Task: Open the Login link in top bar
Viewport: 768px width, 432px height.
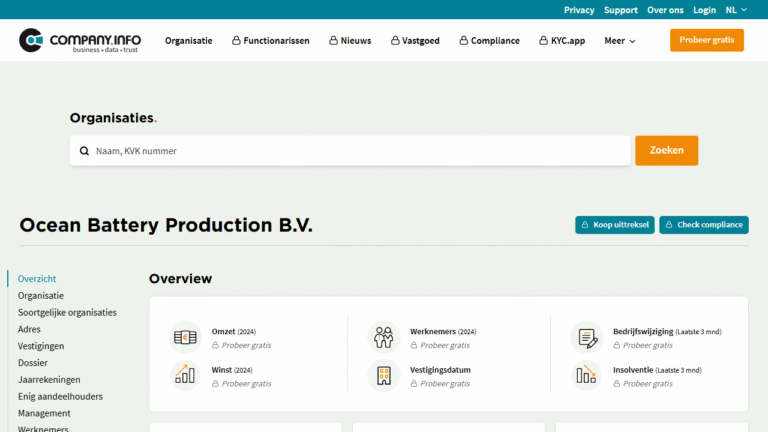Action: (x=704, y=10)
